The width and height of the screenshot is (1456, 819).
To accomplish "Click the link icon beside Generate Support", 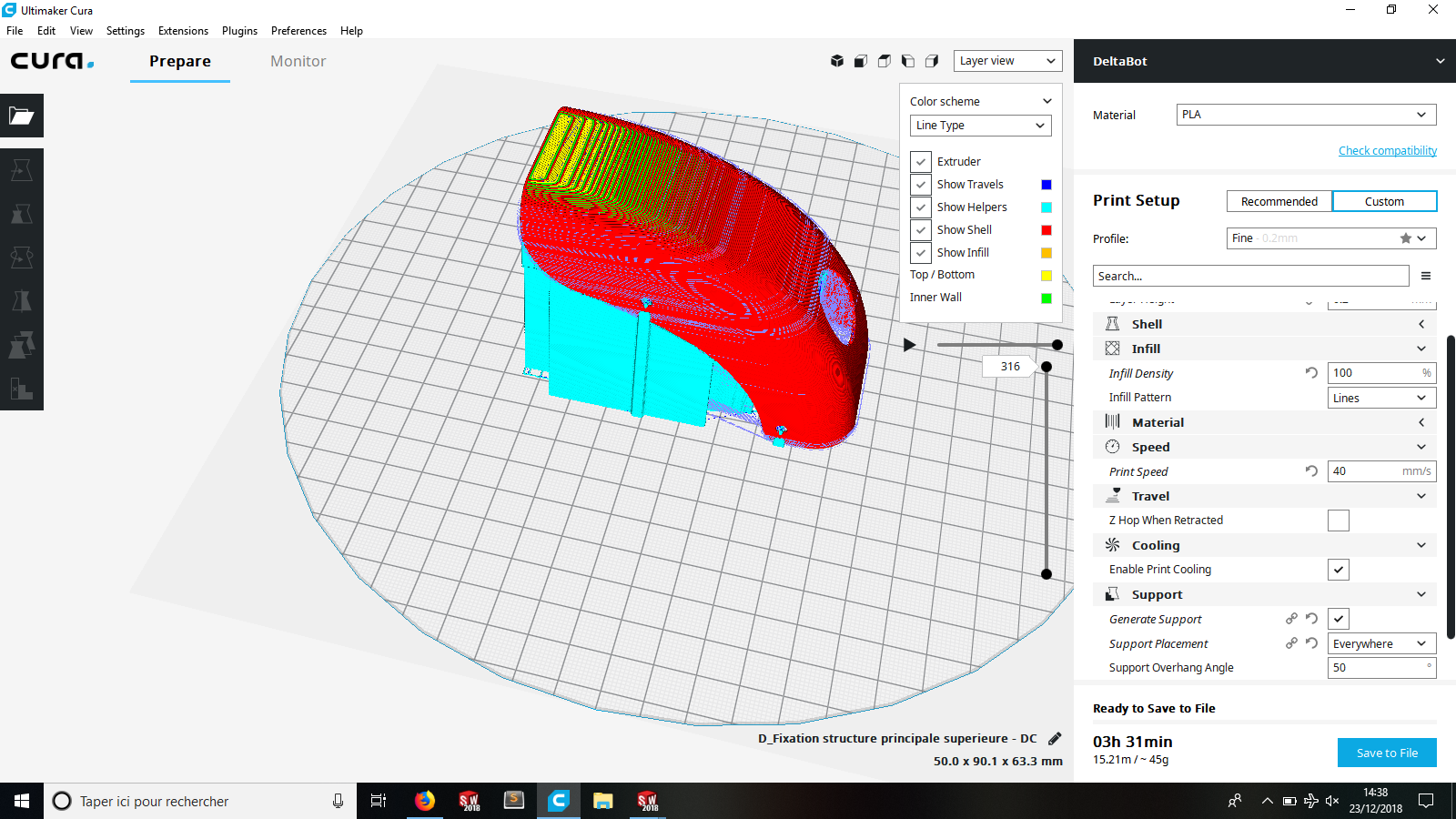I will (x=1291, y=618).
